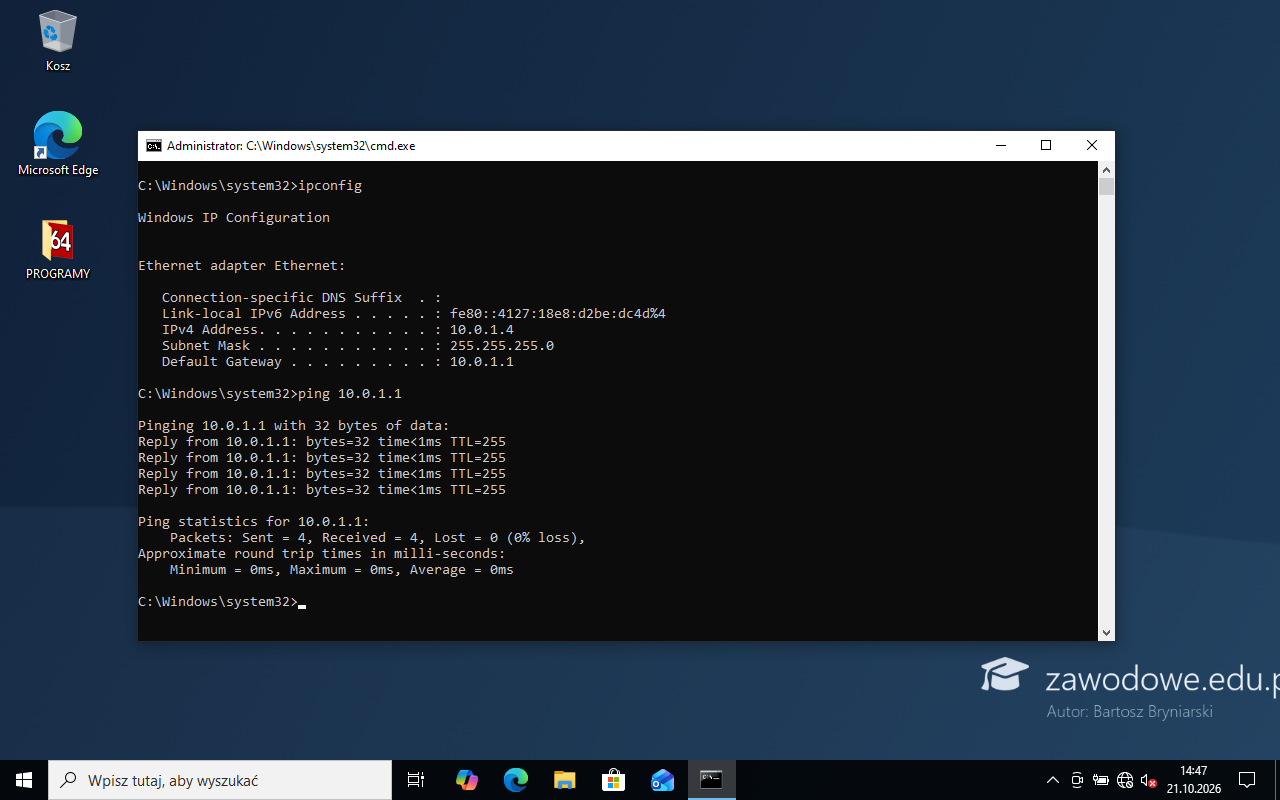Click the muted volume tray icon

(1149, 780)
